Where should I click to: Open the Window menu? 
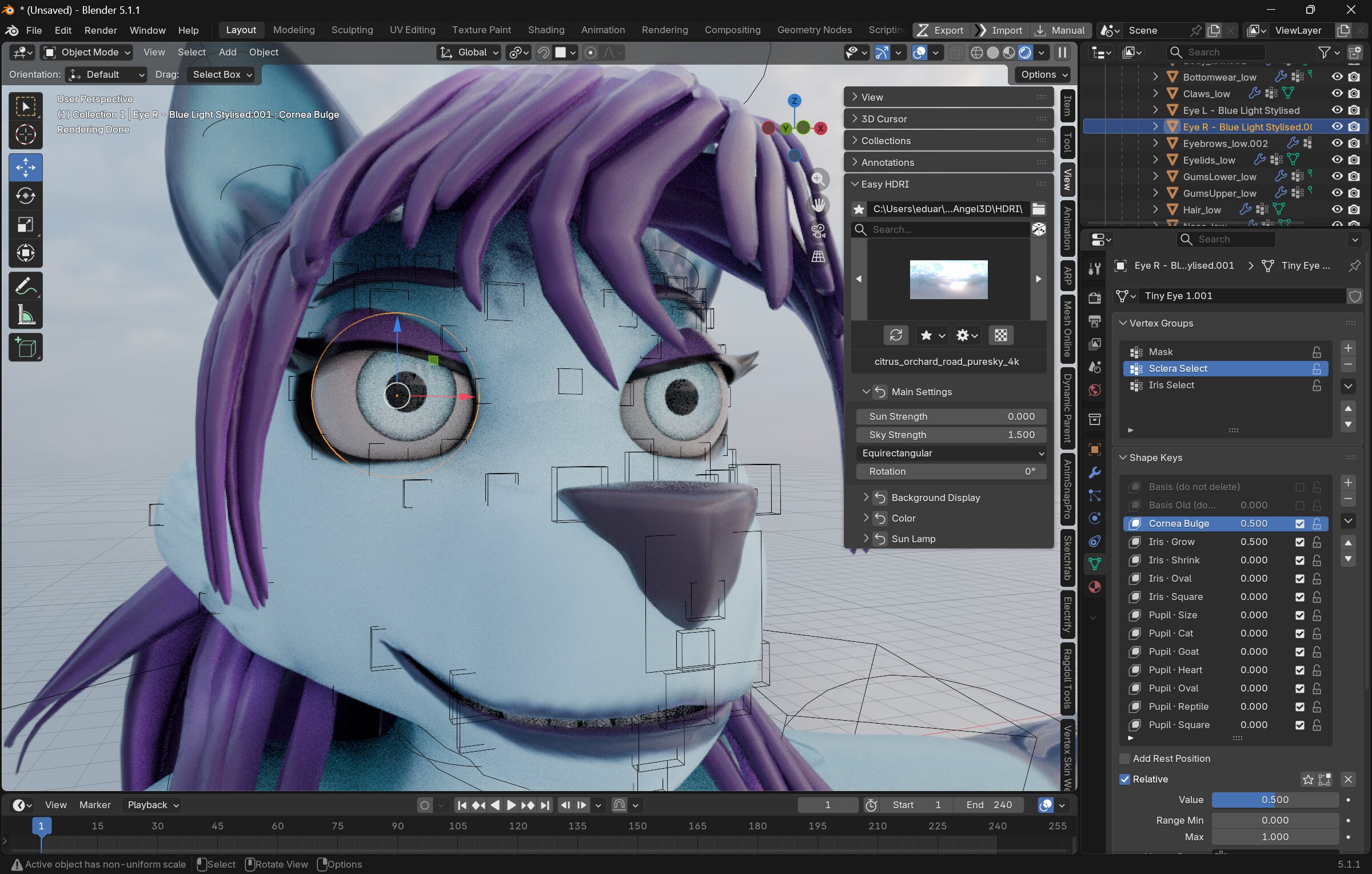(147, 30)
